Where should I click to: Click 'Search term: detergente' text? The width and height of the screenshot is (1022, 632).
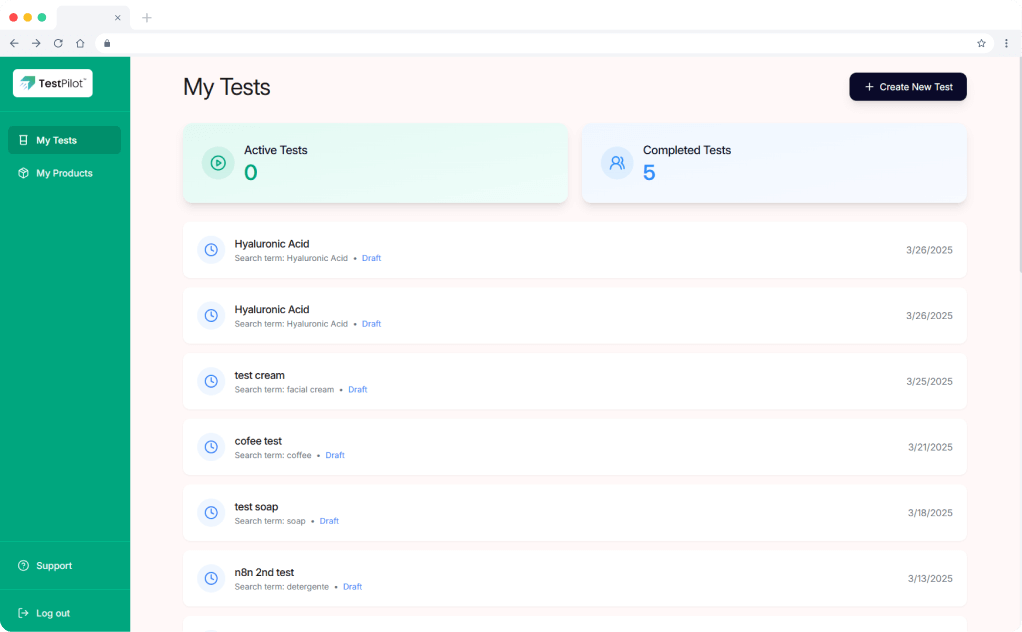[282, 587]
